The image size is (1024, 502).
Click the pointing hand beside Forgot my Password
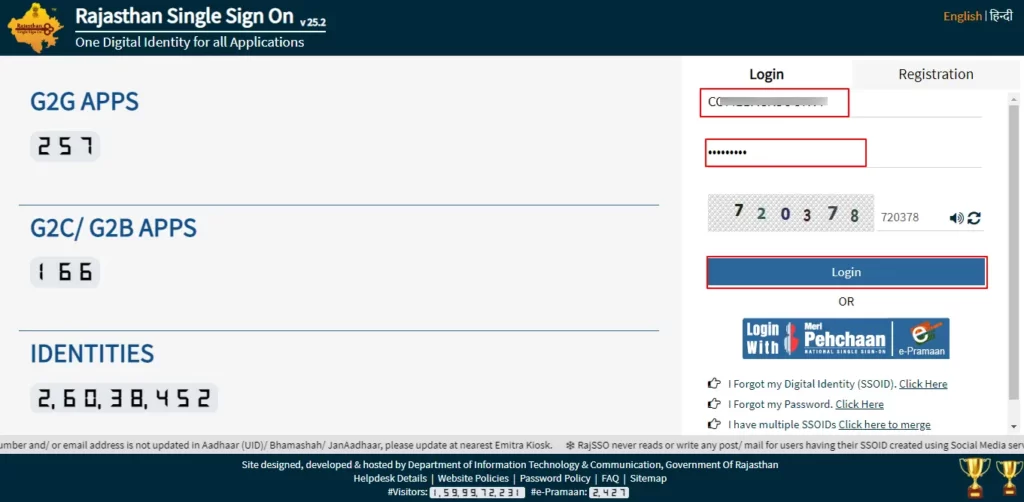pyautogui.click(x=714, y=404)
